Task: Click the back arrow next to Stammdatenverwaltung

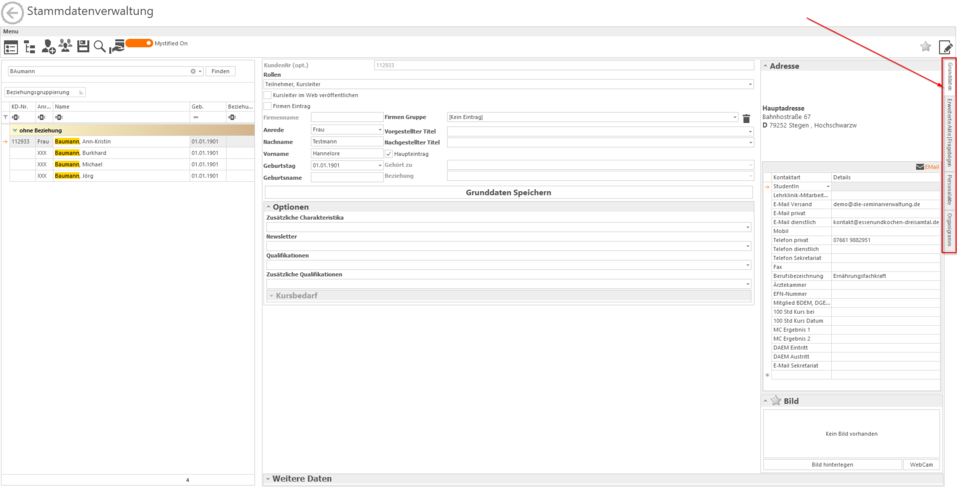Action: [13, 12]
